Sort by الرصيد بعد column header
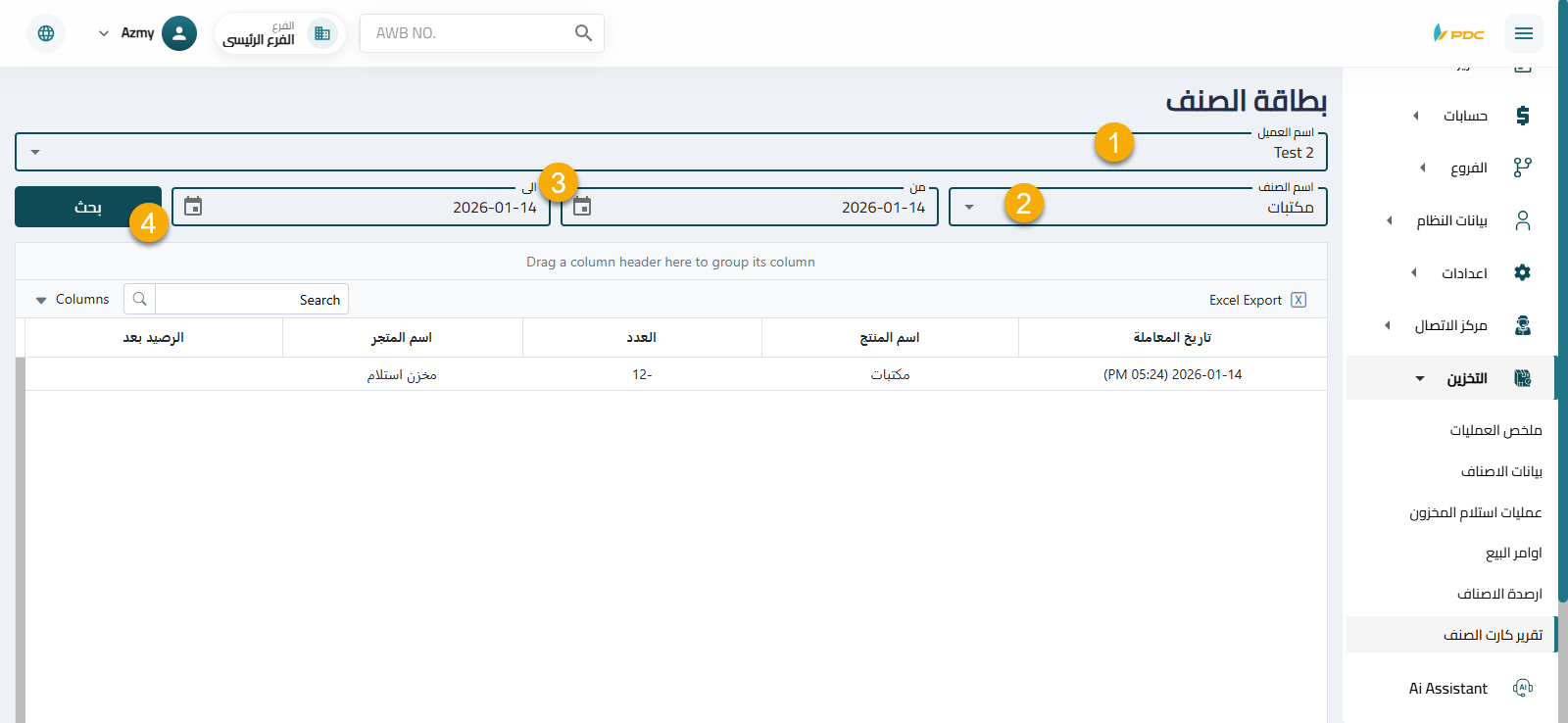This screenshot has height=723, width=1568. pyautogui.click(x=154, y=337)
